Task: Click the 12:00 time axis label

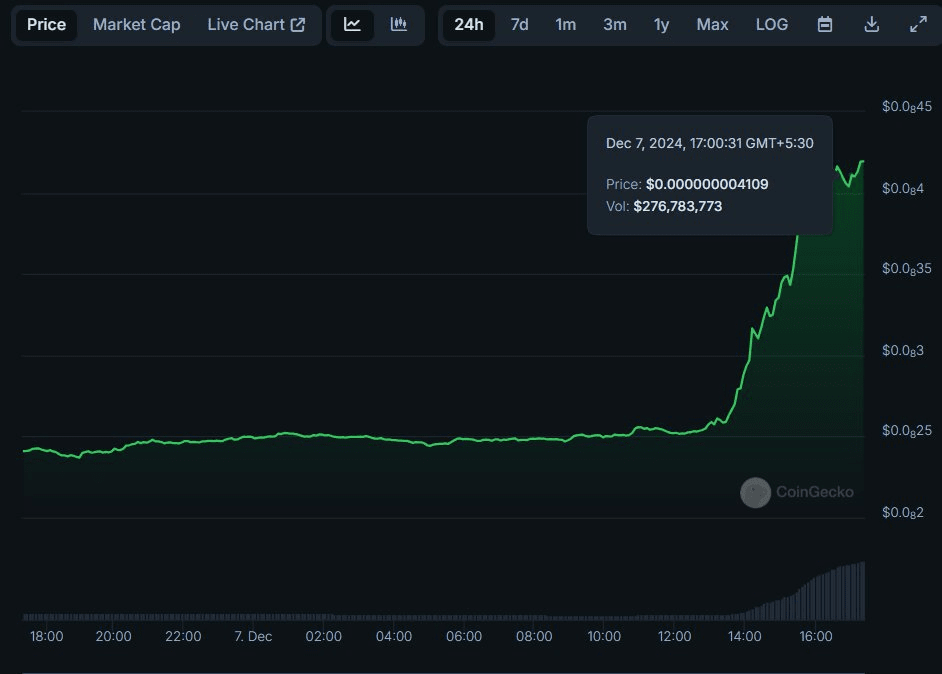Action: click(x=674, y=636)
